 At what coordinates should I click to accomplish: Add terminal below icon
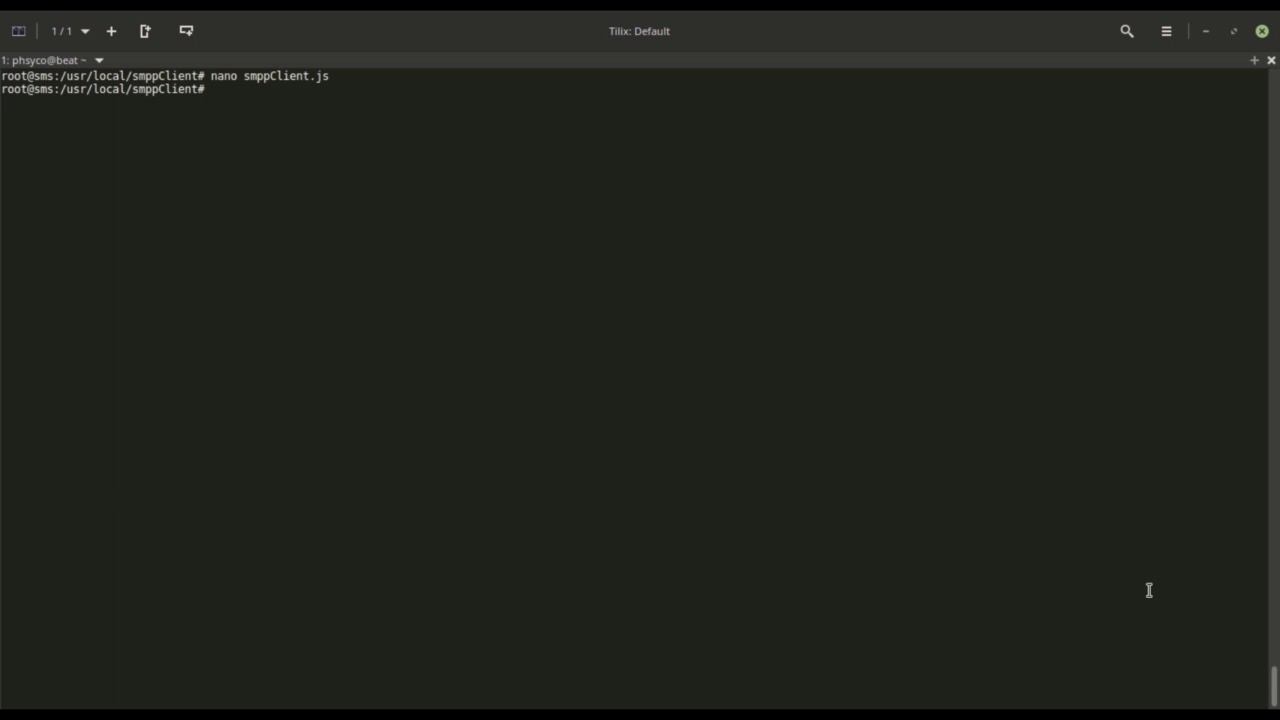pyautogui.click(x=186, y=31)
